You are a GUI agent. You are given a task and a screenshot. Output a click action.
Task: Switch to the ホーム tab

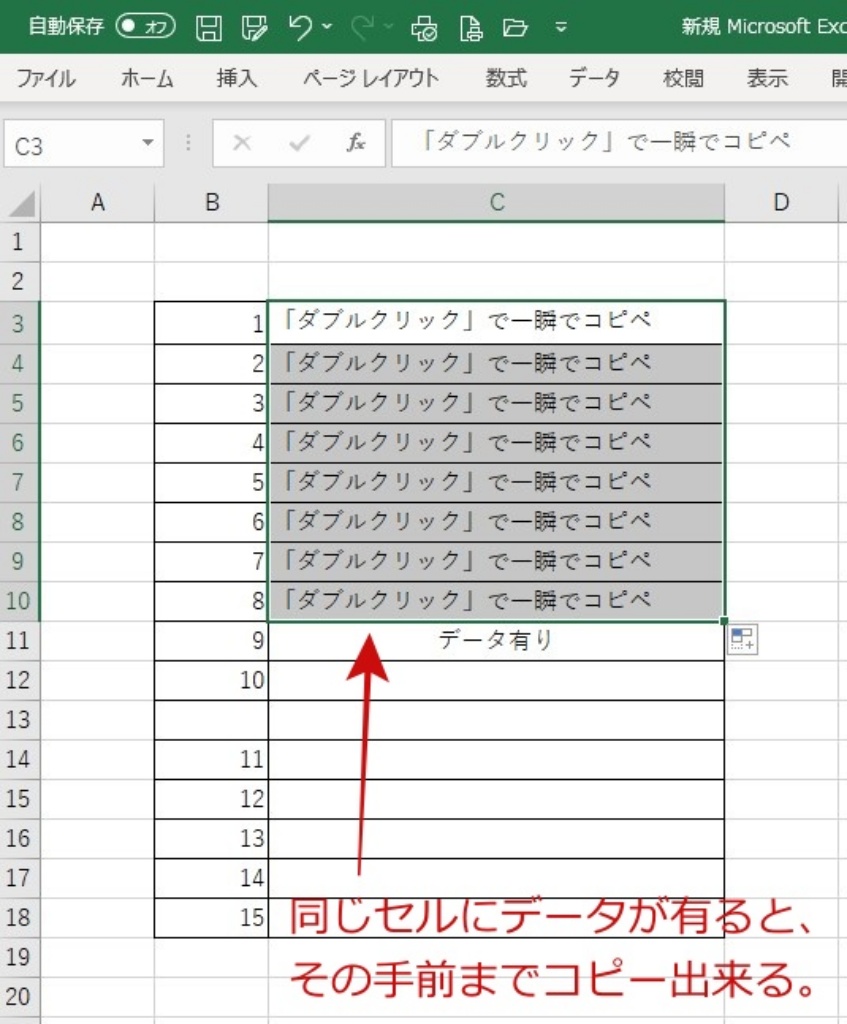pos(147,78)
